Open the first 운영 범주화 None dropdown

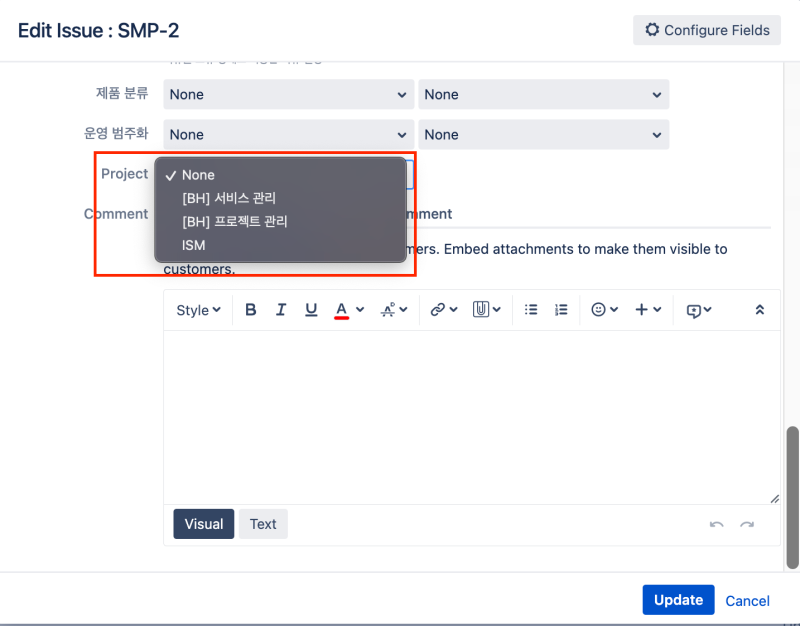[x=288, y=135]
